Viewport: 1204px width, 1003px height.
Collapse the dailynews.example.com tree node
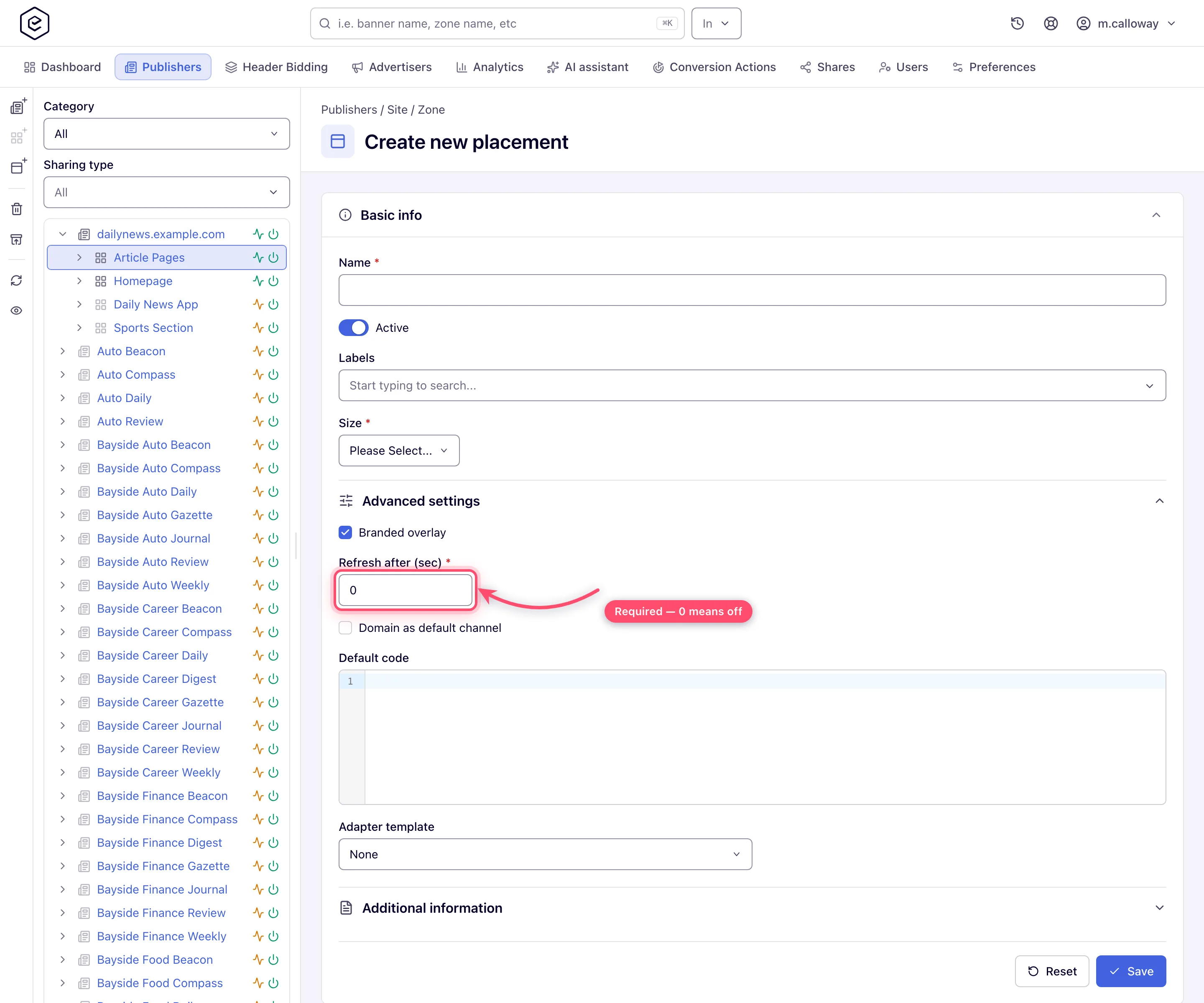click(63, 234)
